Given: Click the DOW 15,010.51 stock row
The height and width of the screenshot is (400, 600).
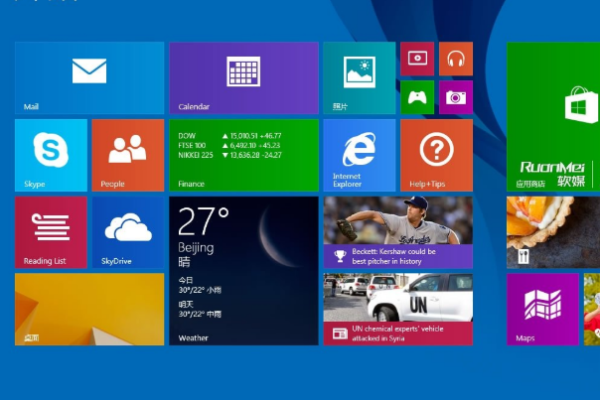Looking at the screenshot, I should [230, 136].
